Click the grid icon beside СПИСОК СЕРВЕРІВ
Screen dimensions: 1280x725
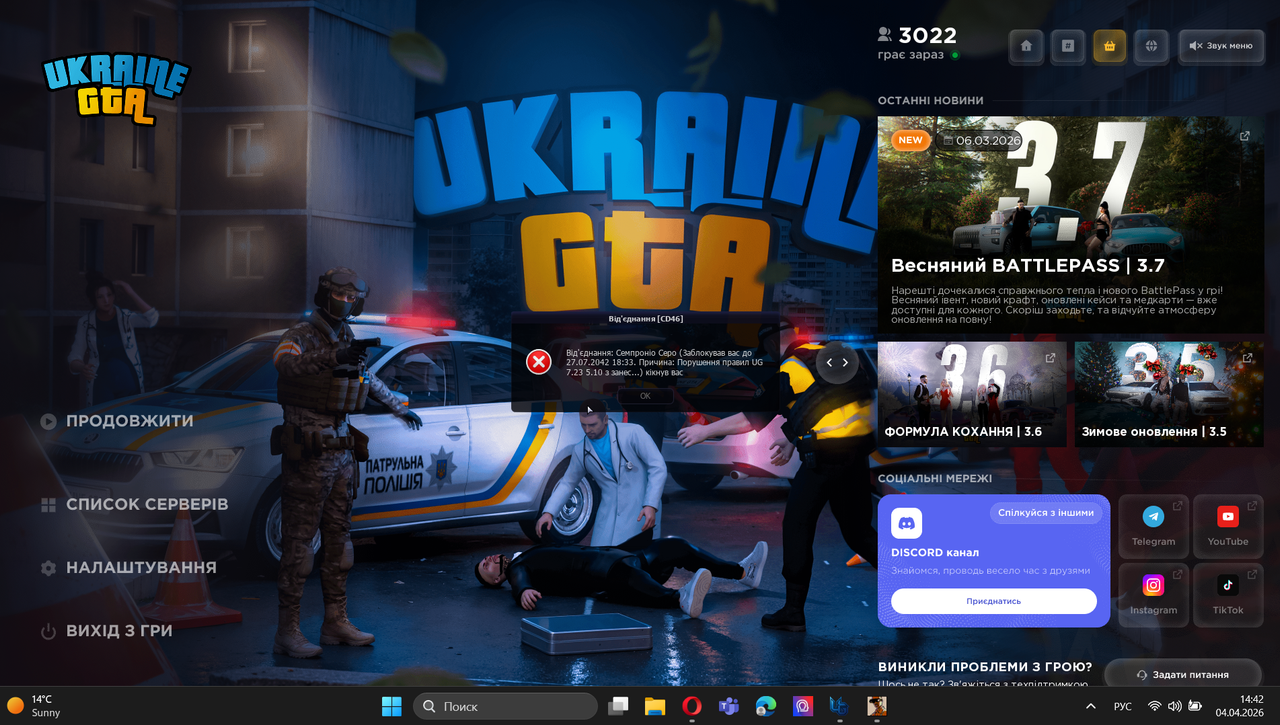[48, 505]
